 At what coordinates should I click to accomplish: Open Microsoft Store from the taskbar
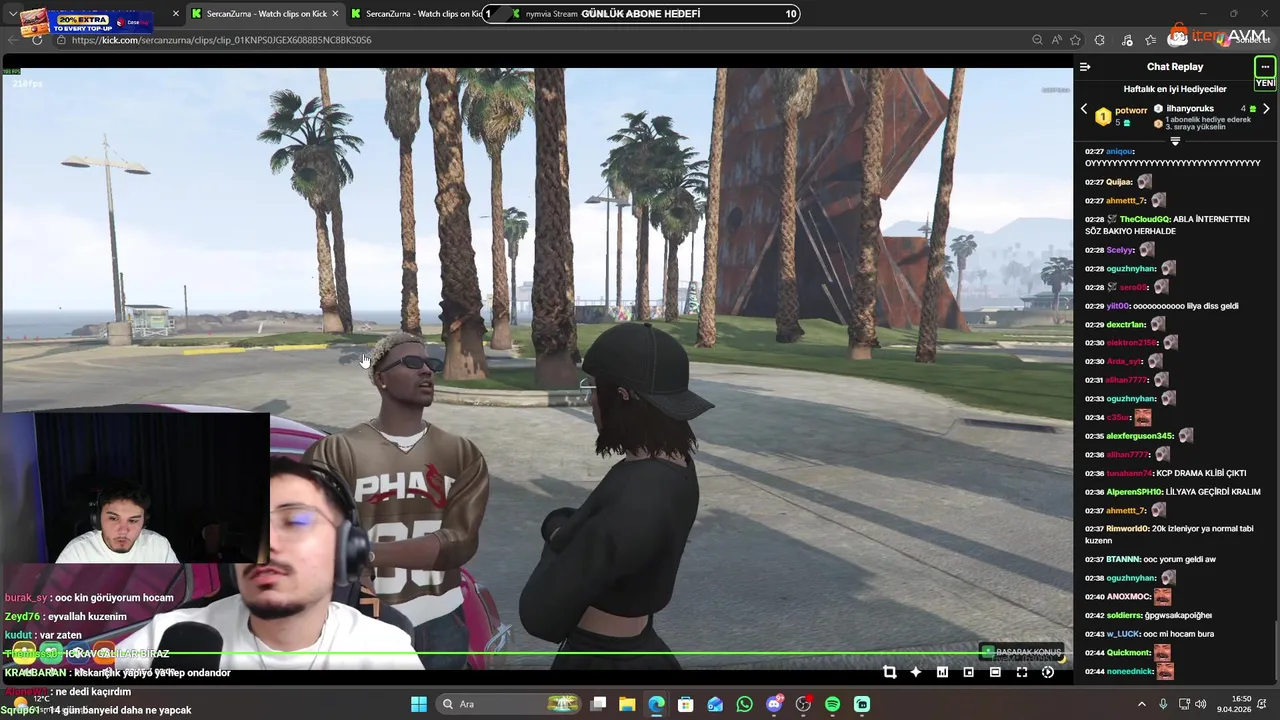click(x=686, y=704)
